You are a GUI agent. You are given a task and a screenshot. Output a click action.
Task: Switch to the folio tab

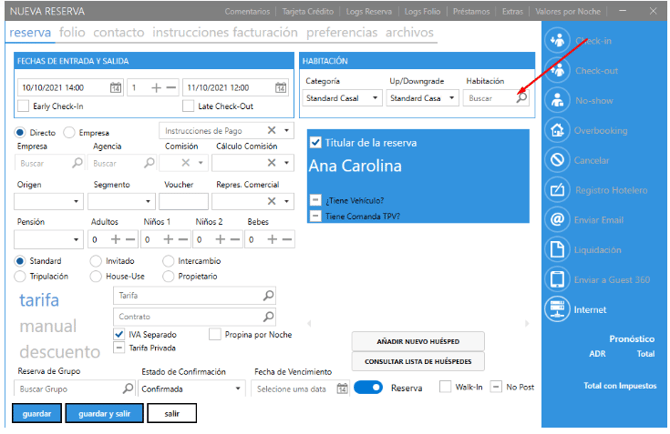72,32
